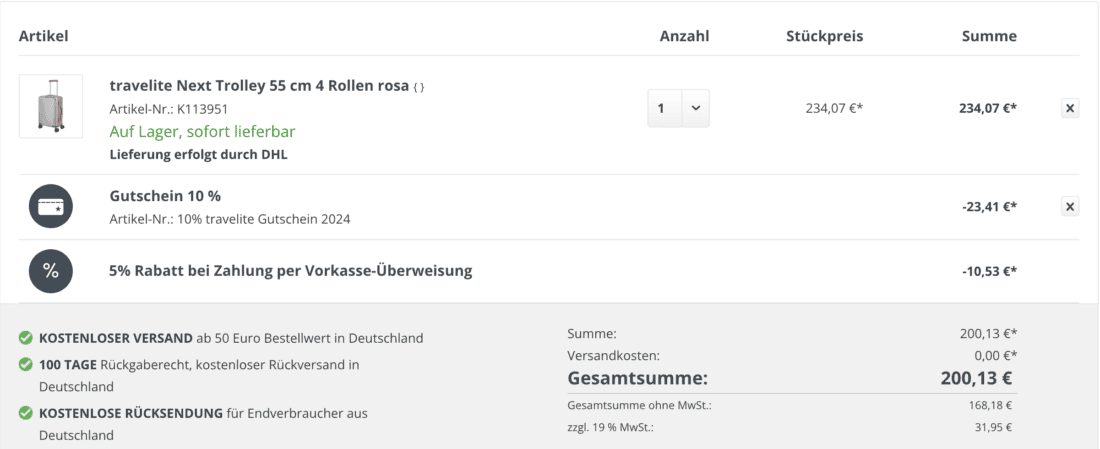1100x449 pixels.
Task: Open the travelite Next Trolley product link
Action: coord(259,86)
